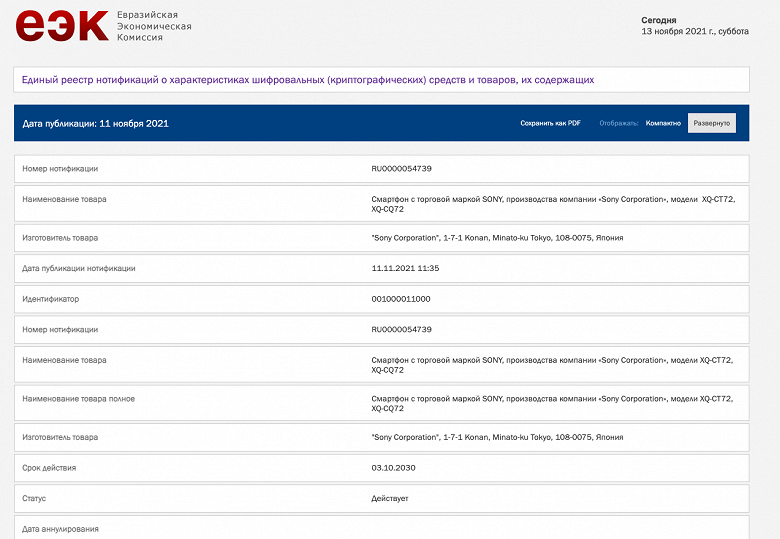Click the first Номер нотификации row label
Screen dimensions: 780x539
tap(60, 169)
